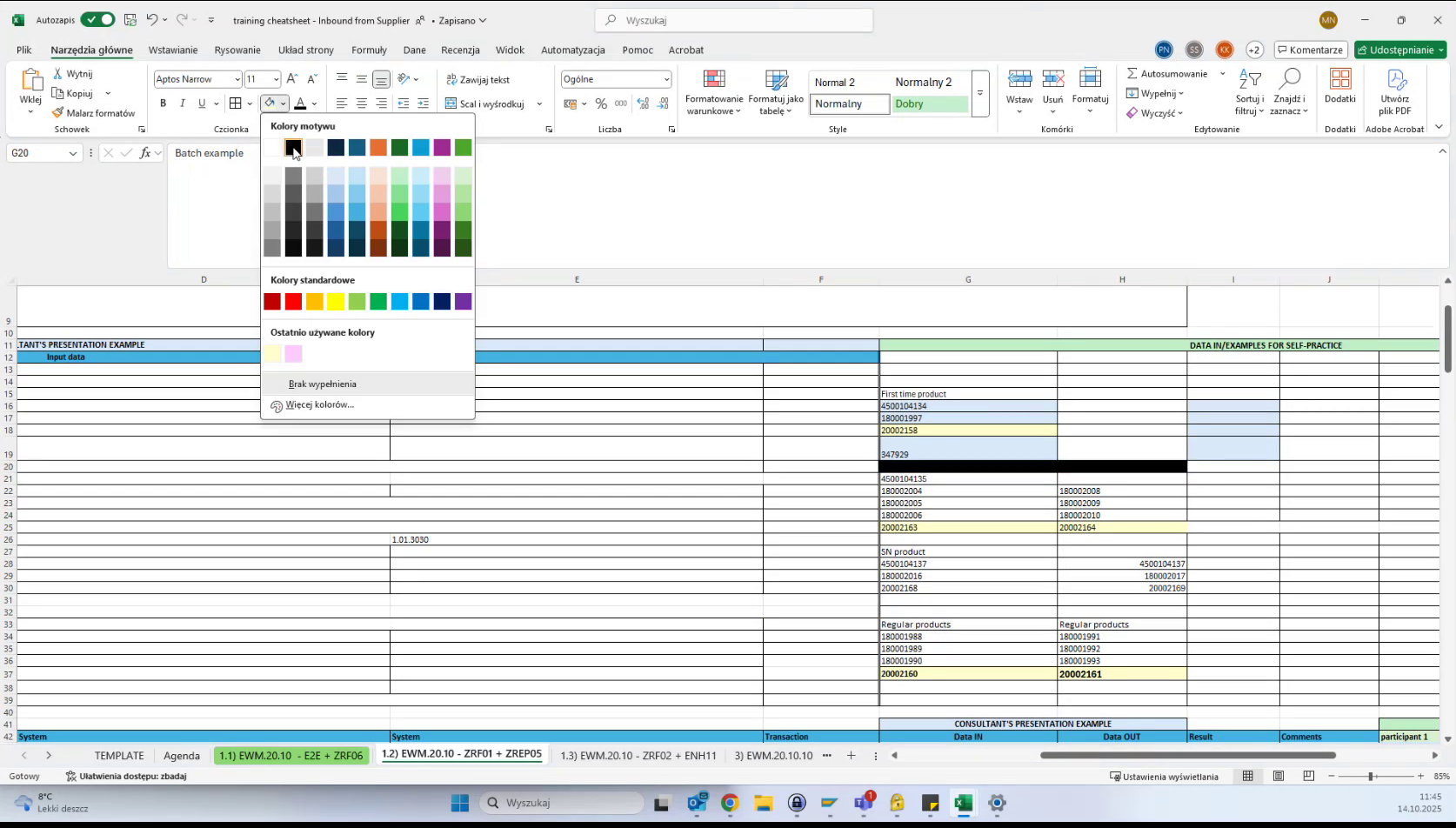Open Formatowanie warunkowe options
1456x828 pixels.
713,93
